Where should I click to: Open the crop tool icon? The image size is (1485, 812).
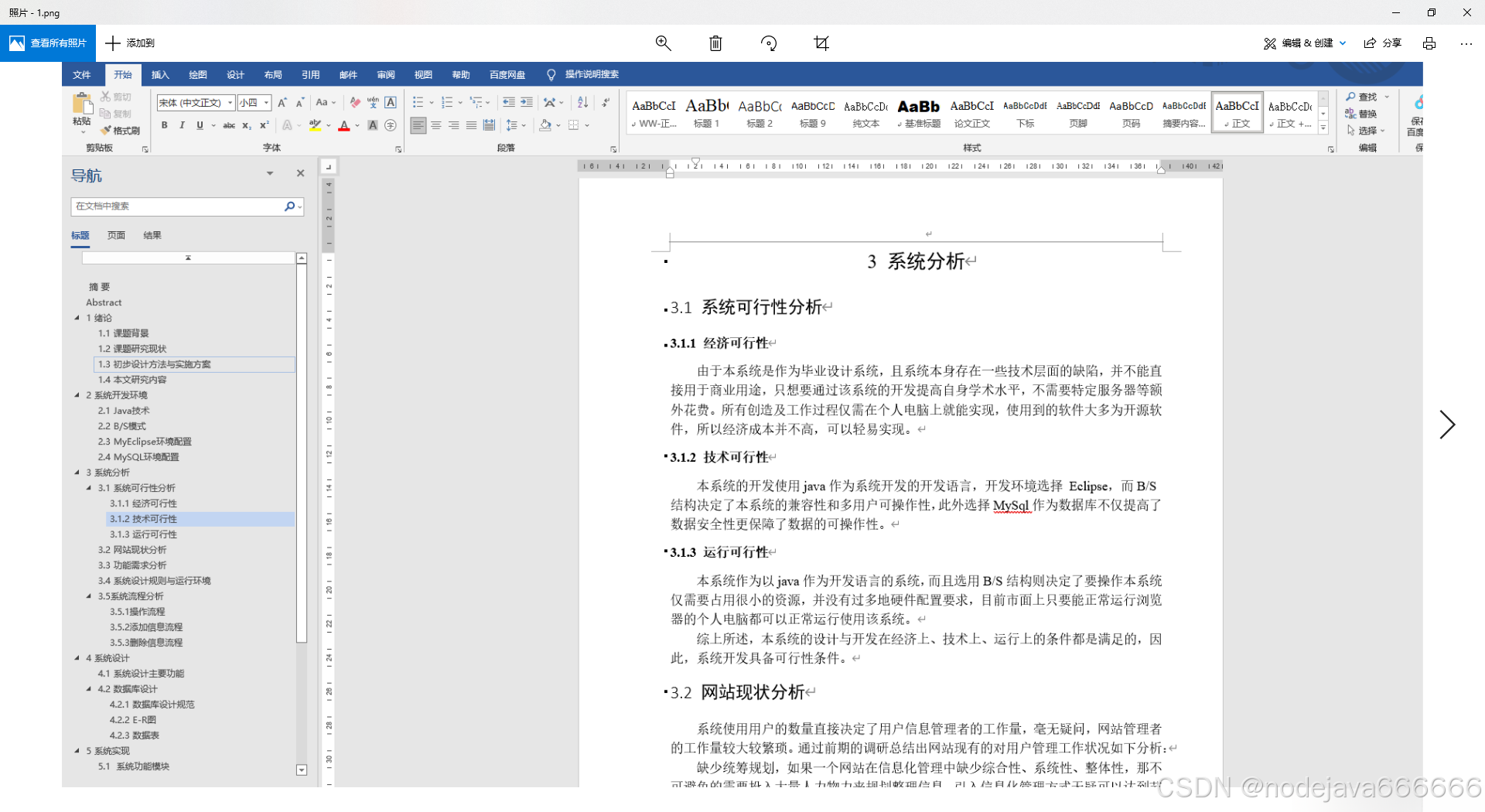[821, 43]
